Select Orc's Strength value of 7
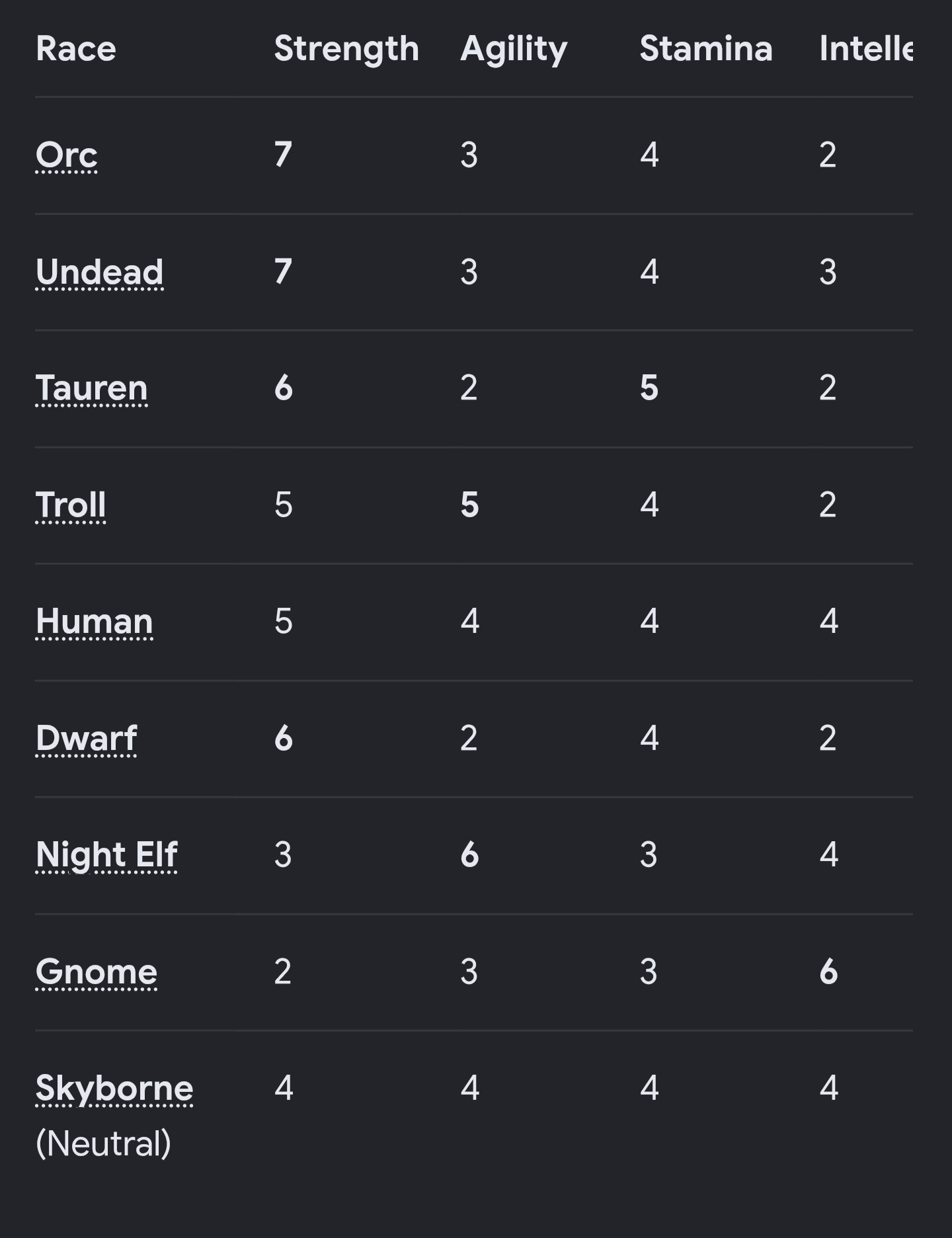This screenshot has width=952, height=1238. 283,155
